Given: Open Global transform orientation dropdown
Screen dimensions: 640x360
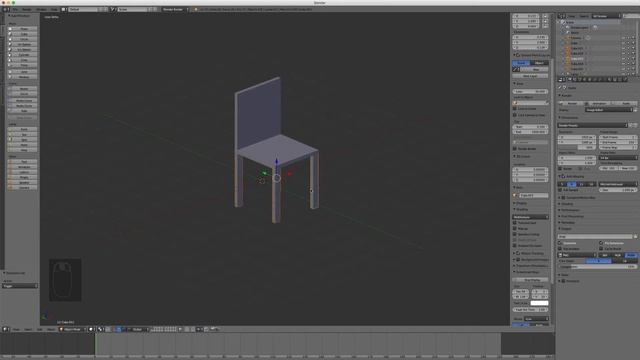Looking at the screenshot, I should coord(138,329).
